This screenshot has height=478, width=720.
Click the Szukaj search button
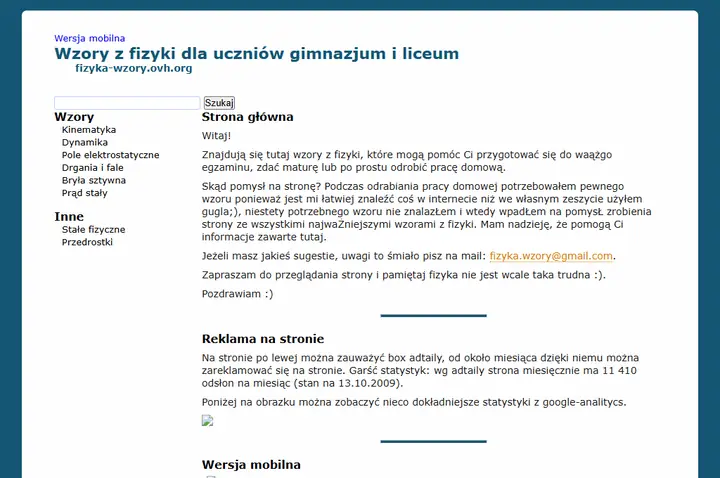pyautogui.click(x=219, y=102)
